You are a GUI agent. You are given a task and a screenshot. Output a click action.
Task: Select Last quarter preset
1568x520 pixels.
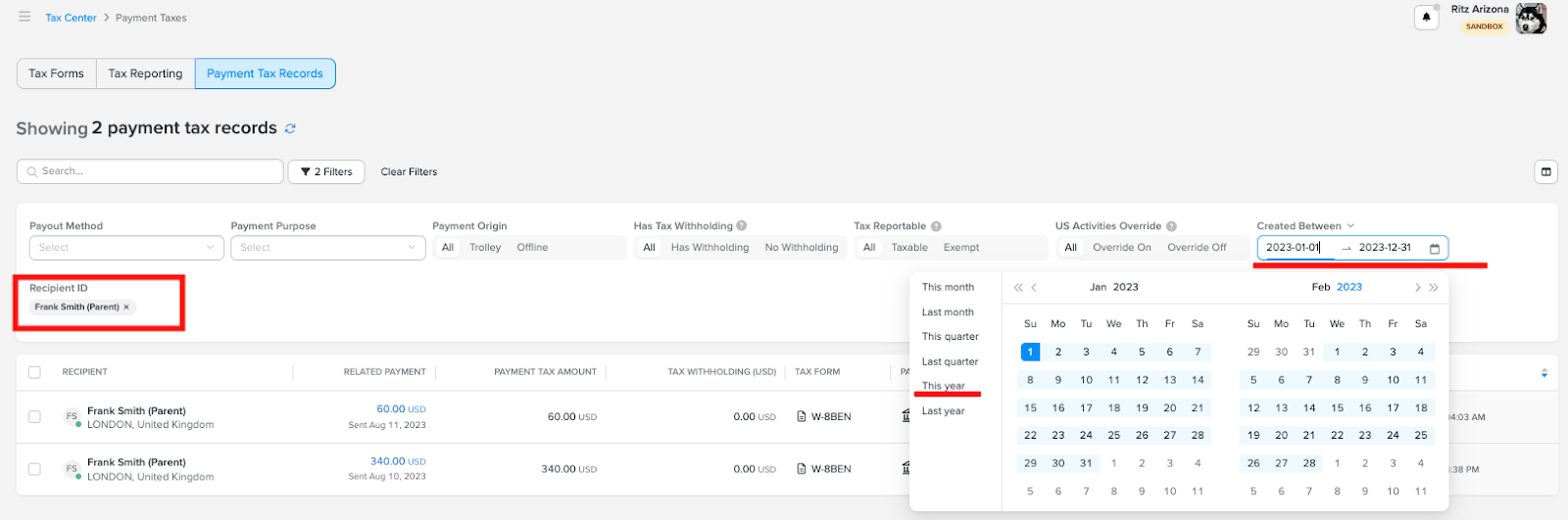point(950,362)
